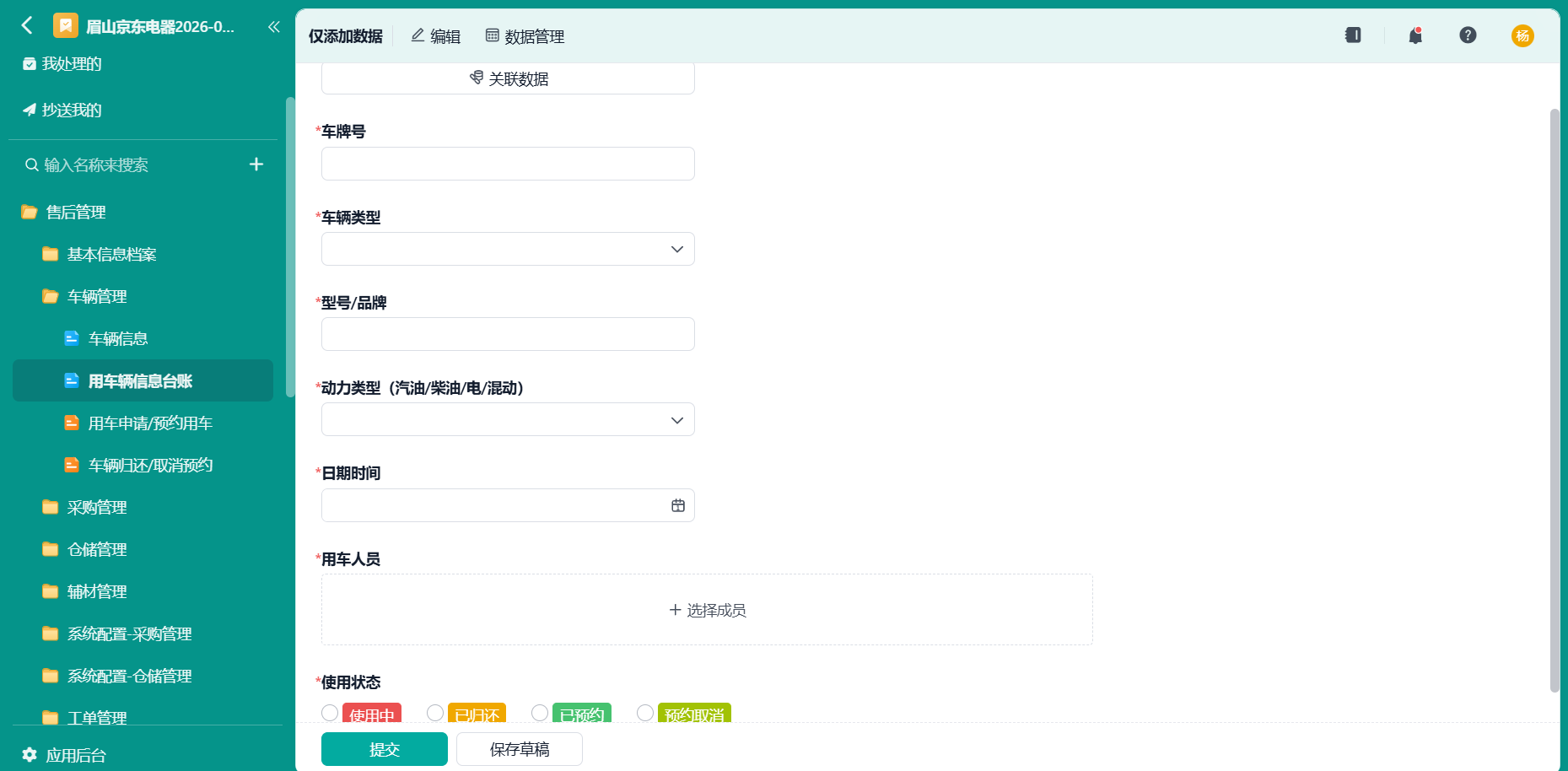Select the 已归还 radio option
The height and width of the screenshot is (771, 1568).
pos(435,713)
